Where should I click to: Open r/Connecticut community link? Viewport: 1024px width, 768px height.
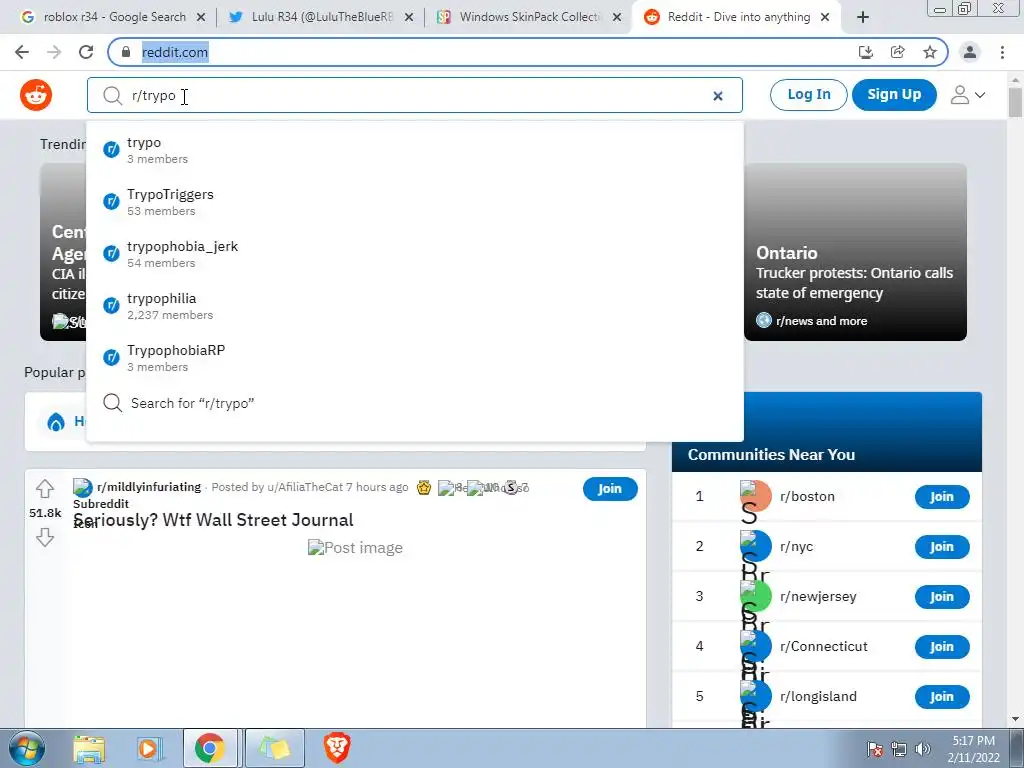[824, 647]
